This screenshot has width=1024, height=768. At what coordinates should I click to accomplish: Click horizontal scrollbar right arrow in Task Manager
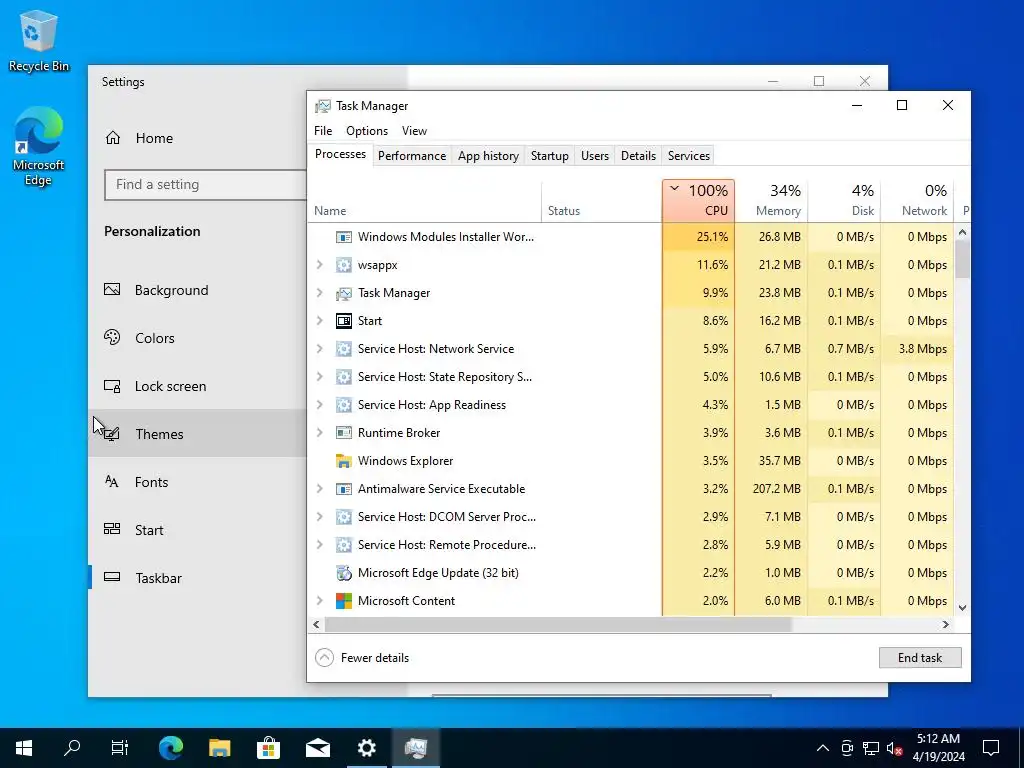point(945,624)
